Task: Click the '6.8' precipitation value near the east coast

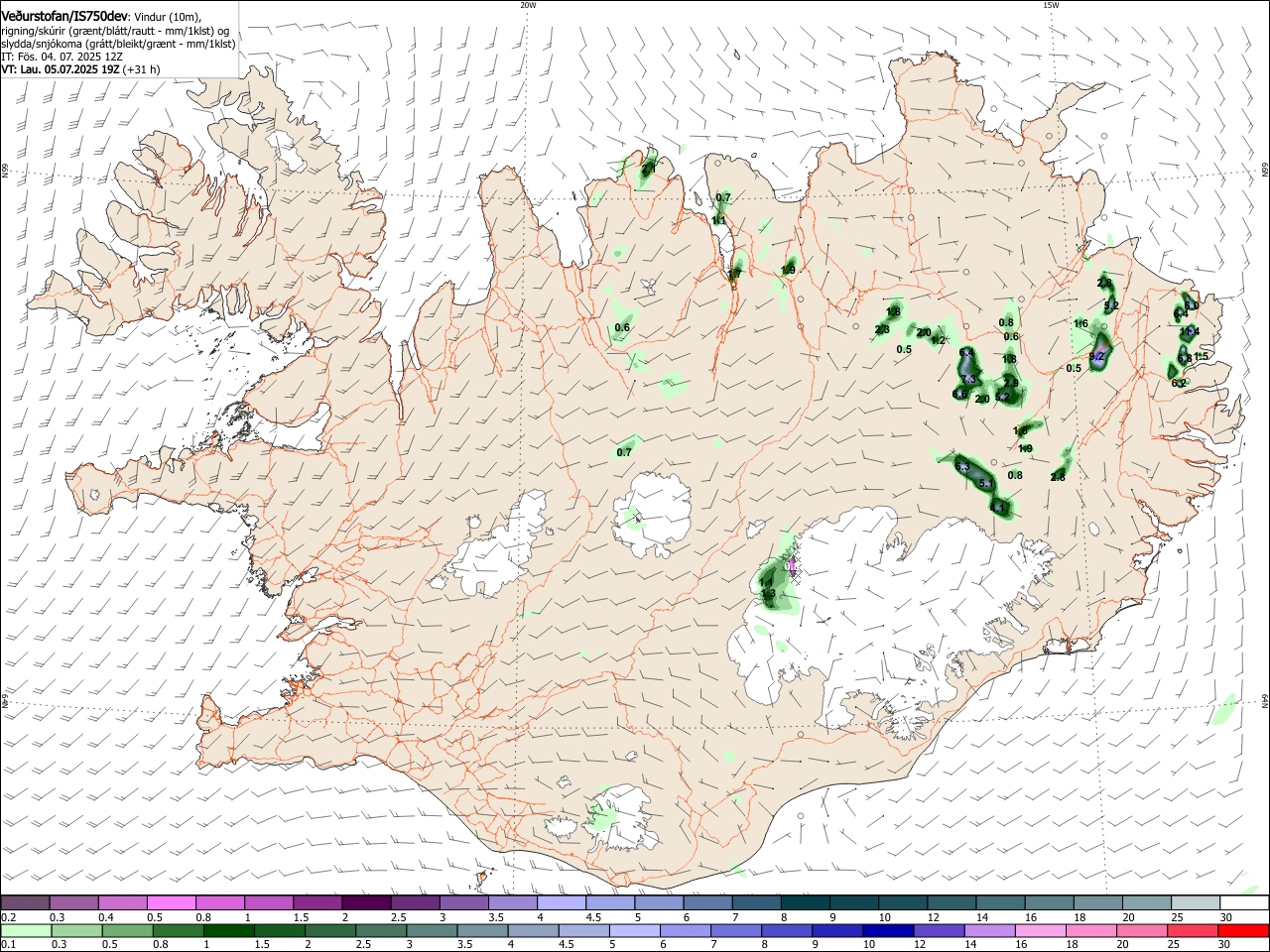Action: point(1185,358)
